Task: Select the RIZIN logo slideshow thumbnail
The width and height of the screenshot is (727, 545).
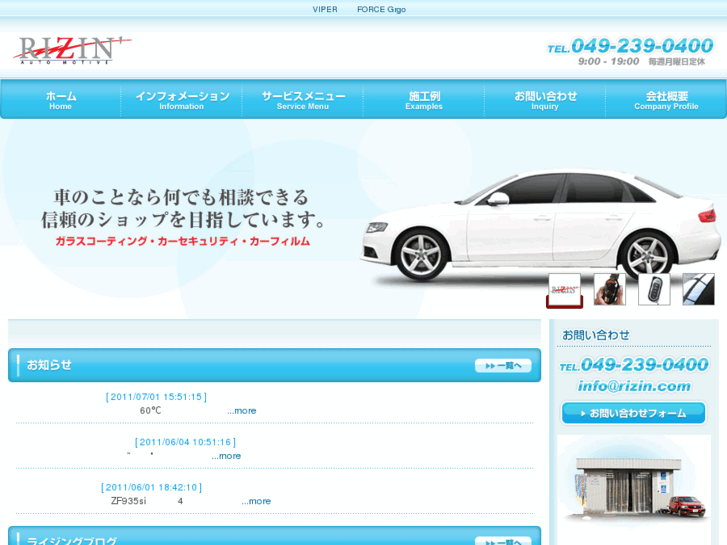Action: pos(564,291)
